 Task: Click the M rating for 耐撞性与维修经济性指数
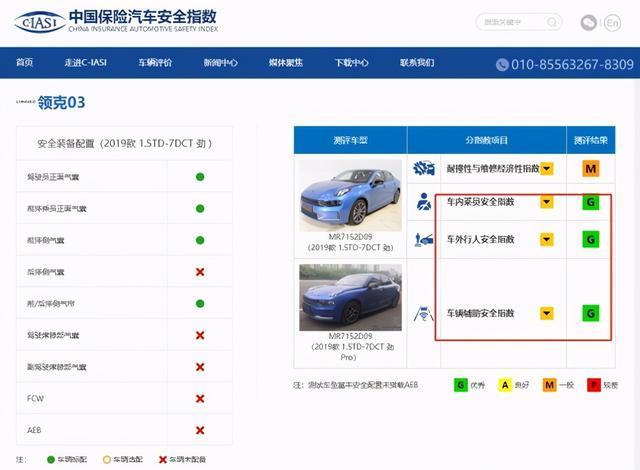(x=591, y=168)
